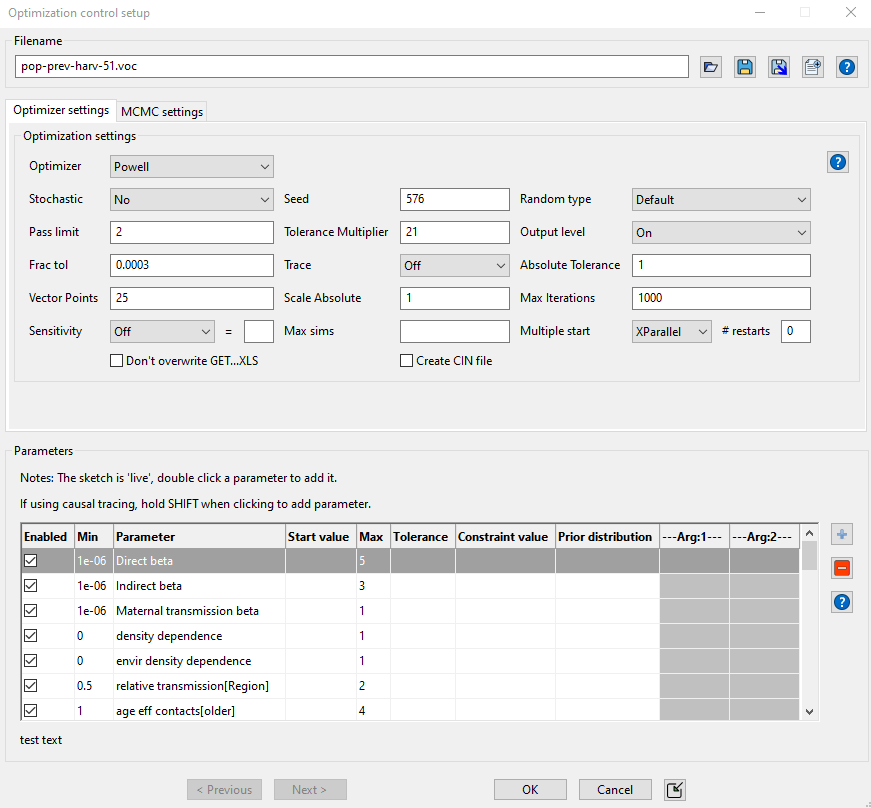Edit the Seed value field
The height and width of the screenshot is (808, 871).
454,199
